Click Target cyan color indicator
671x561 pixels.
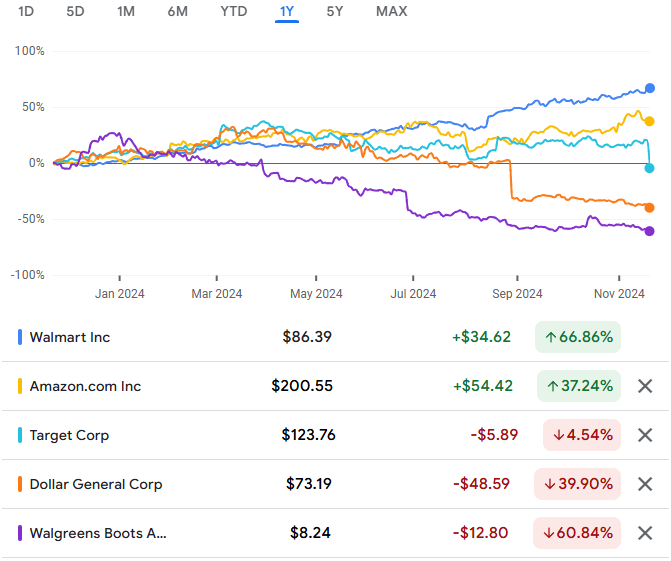click(x=20, y=435)
